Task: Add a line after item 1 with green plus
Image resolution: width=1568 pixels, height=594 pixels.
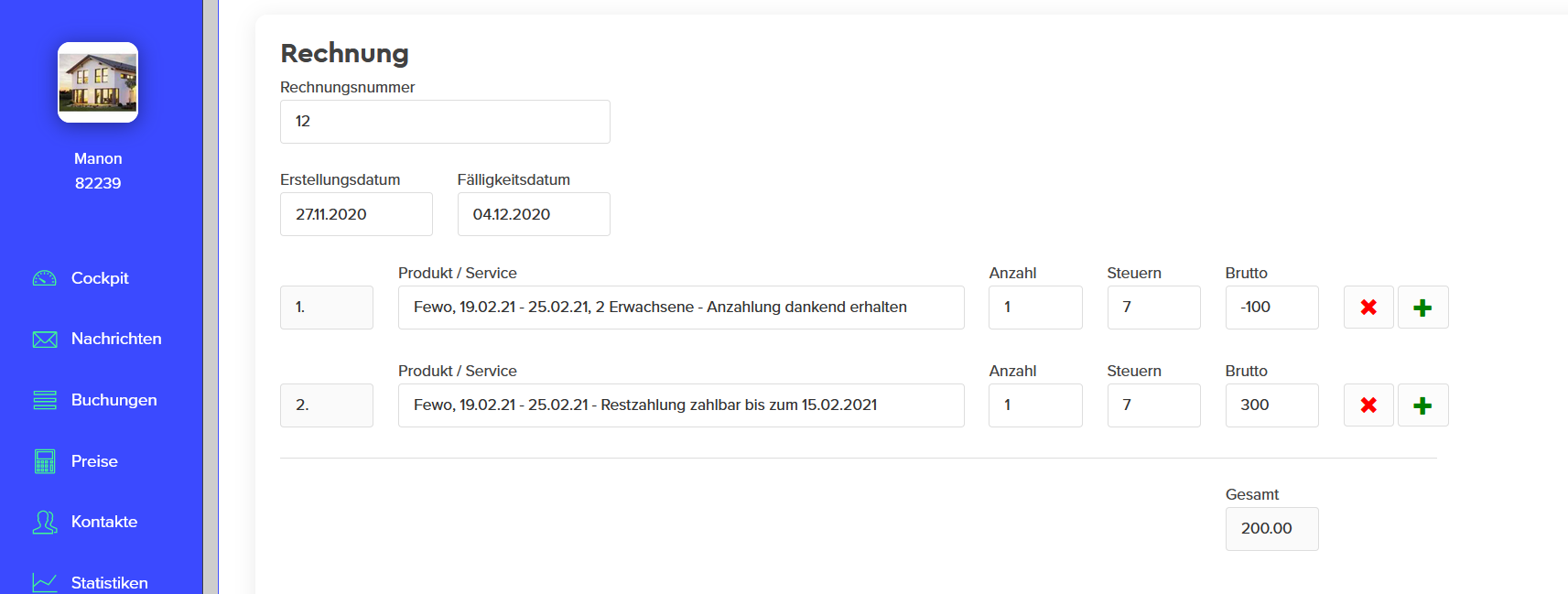Action: (x=1422, y=308)
